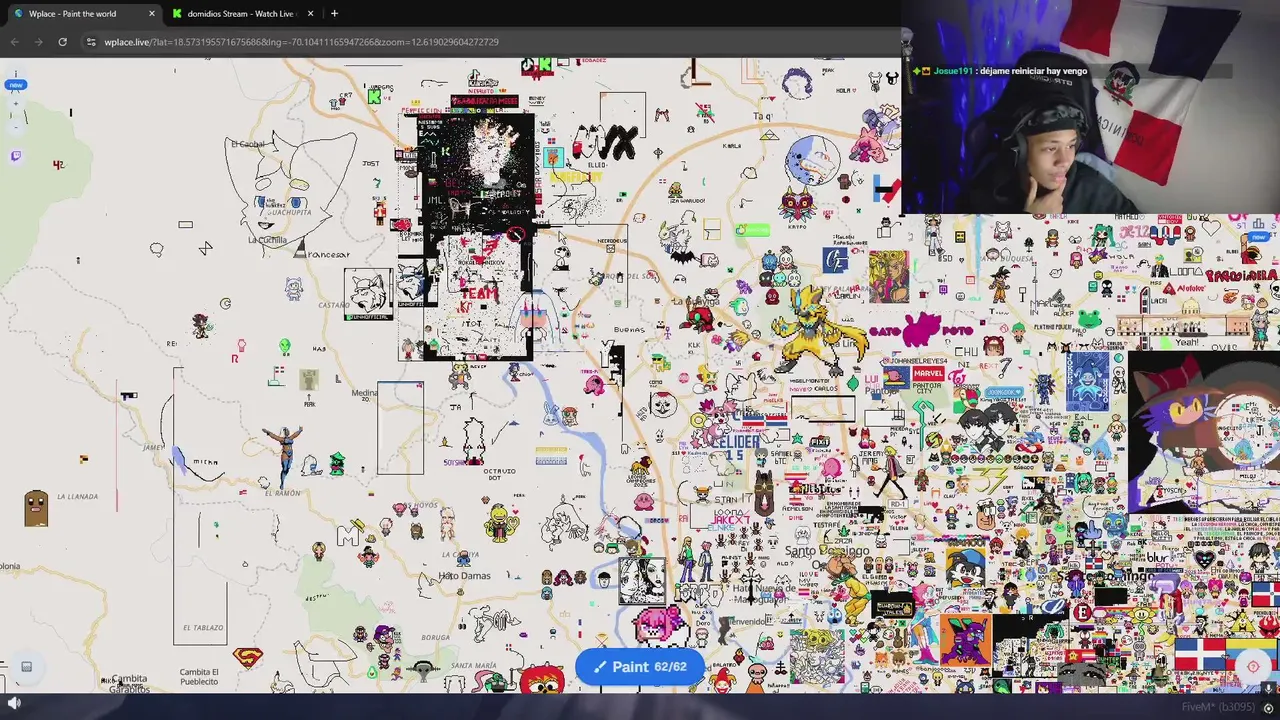Click the speaker volume icon in the bottom bar

[15, 704]
